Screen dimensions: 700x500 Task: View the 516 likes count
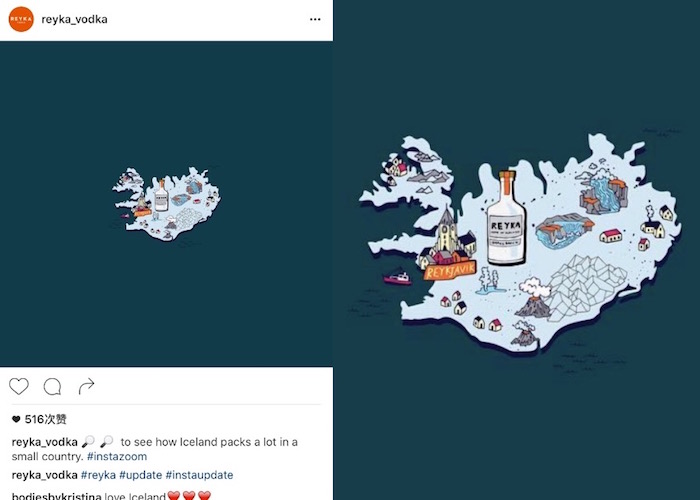click(x=46, y=419)
